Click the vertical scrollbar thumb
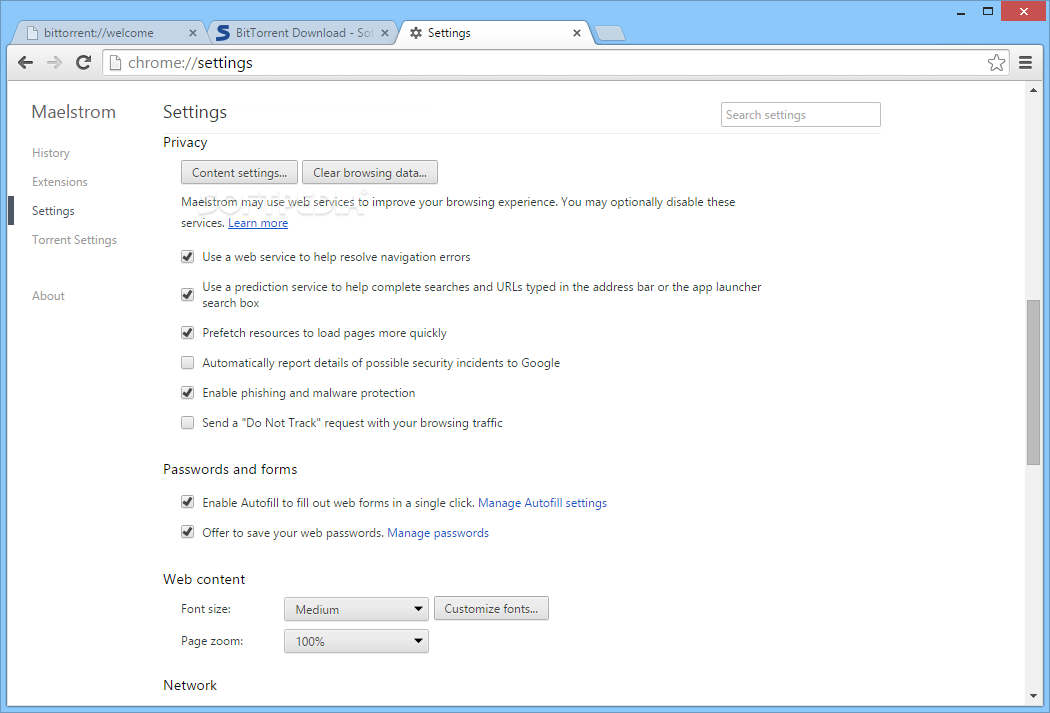The height and width of the screenshot is (713, 1050). [x=1033, y=382]
